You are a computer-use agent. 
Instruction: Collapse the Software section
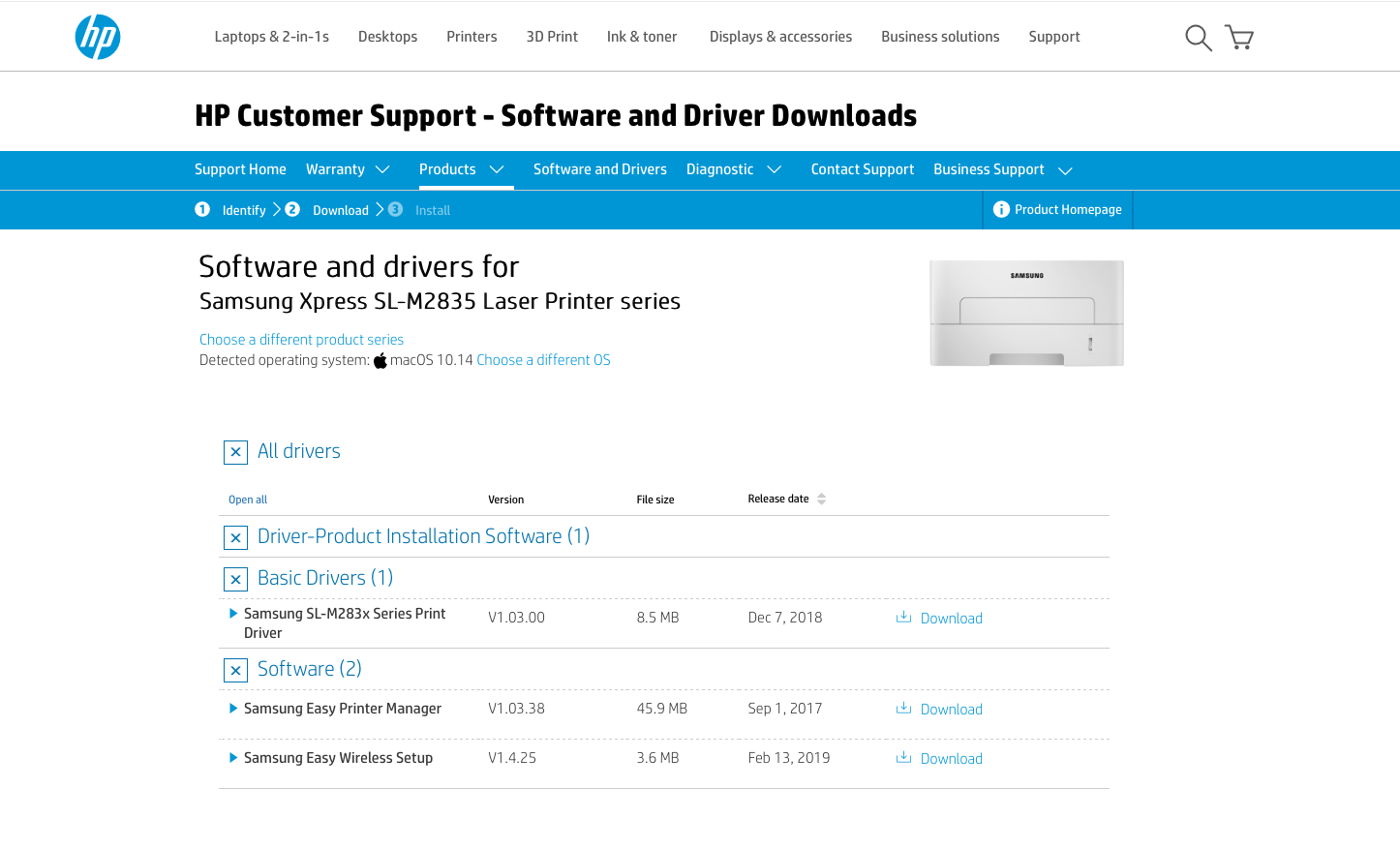235,670
